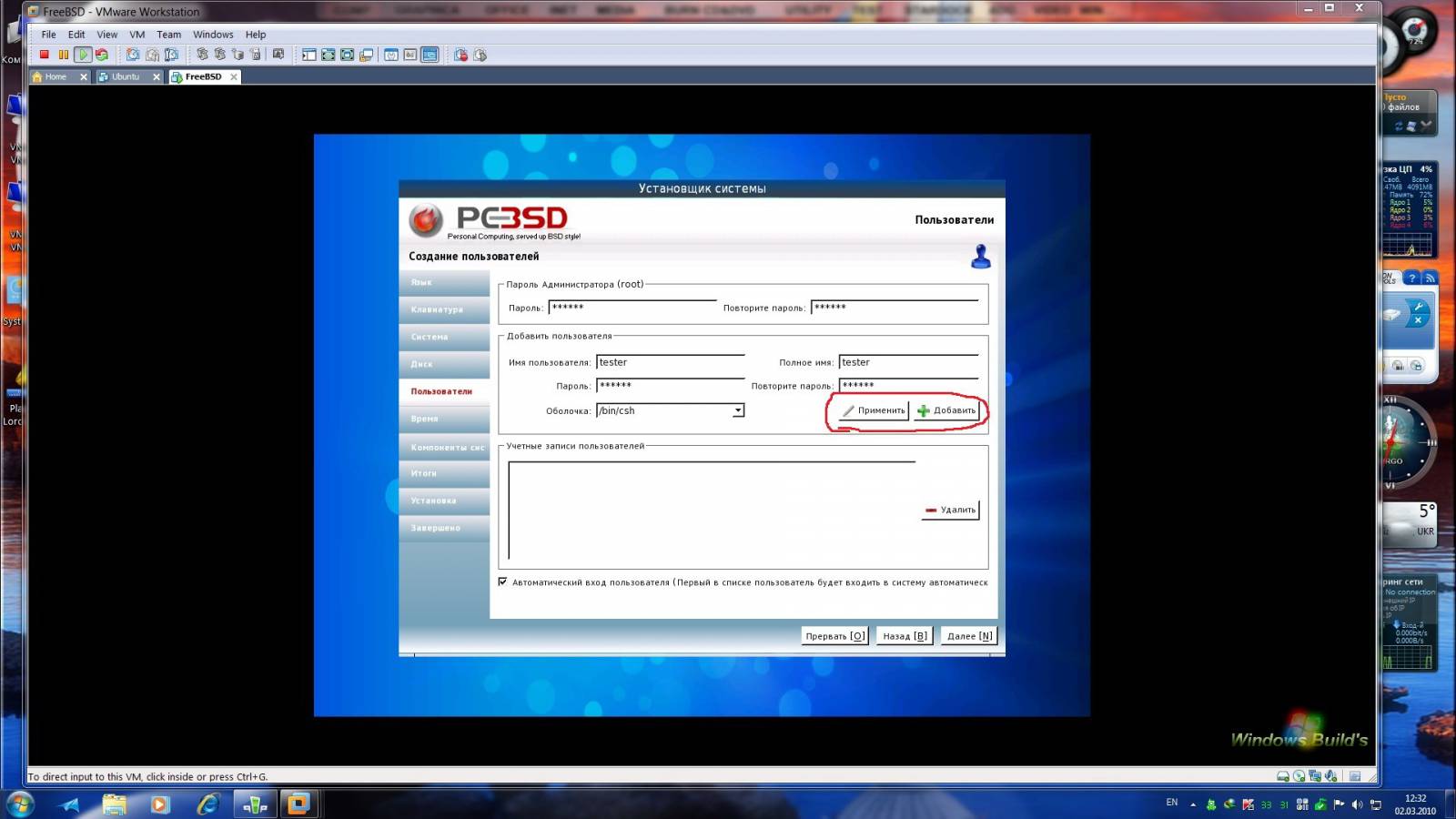1456x819 pixels.
Task: Click the Далее [N] button
Action: 969,636
